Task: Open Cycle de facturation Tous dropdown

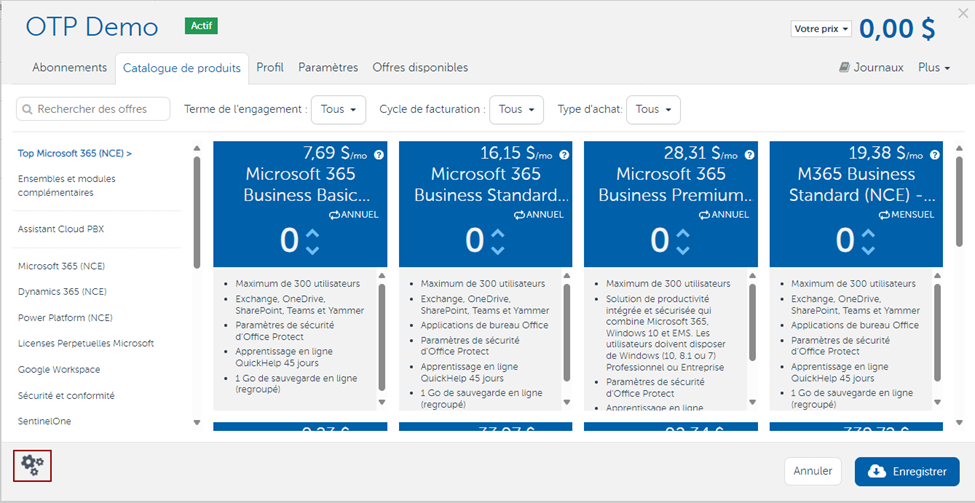Action: click(516, 109)
